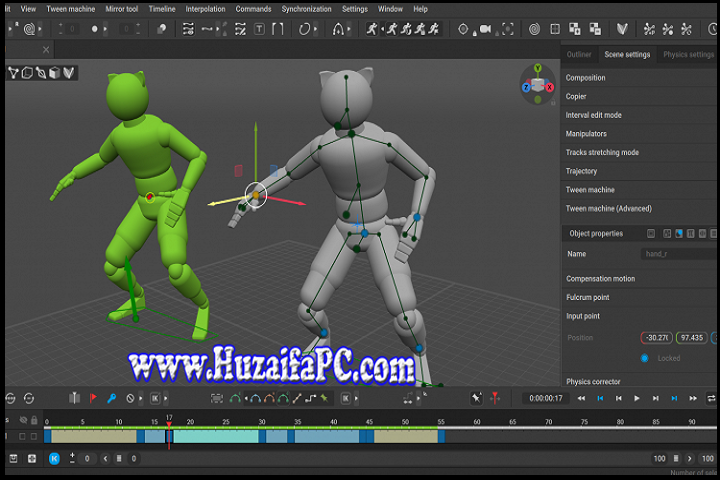Click the fast forward button
Viewport: 720px width, 480px height.
[693, 398]
